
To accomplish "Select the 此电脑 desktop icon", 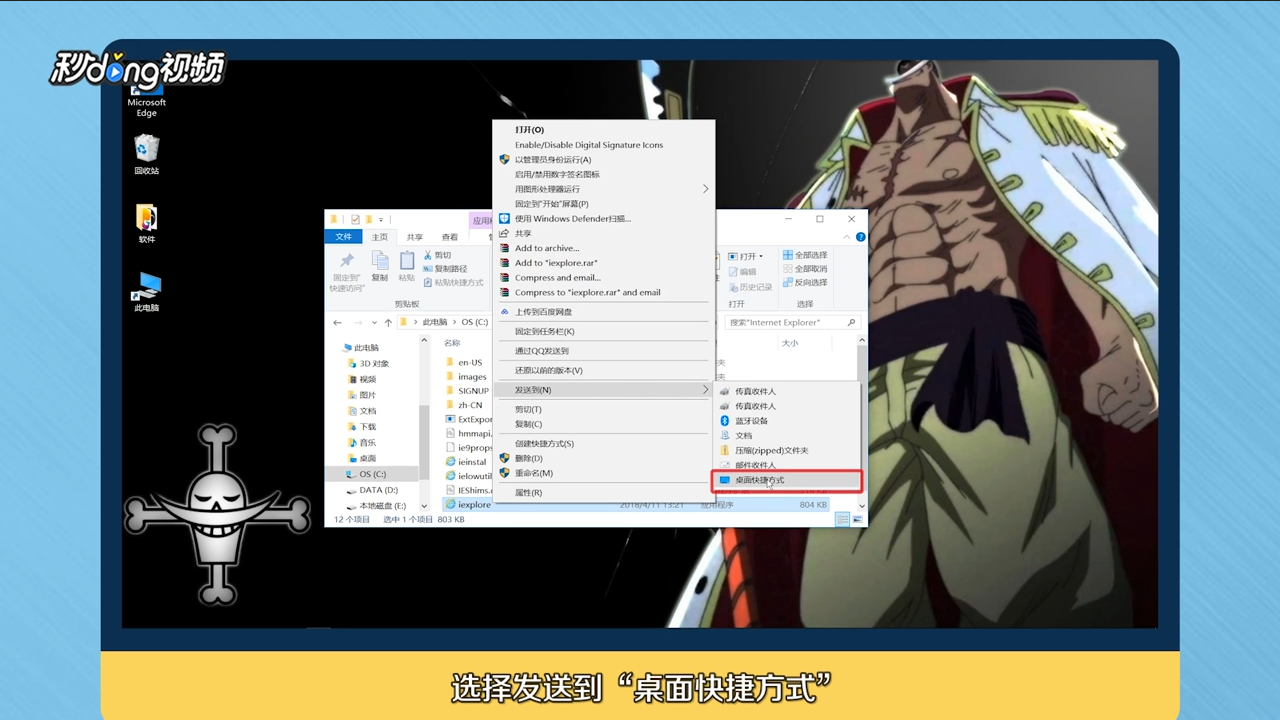I will point(147,292).
